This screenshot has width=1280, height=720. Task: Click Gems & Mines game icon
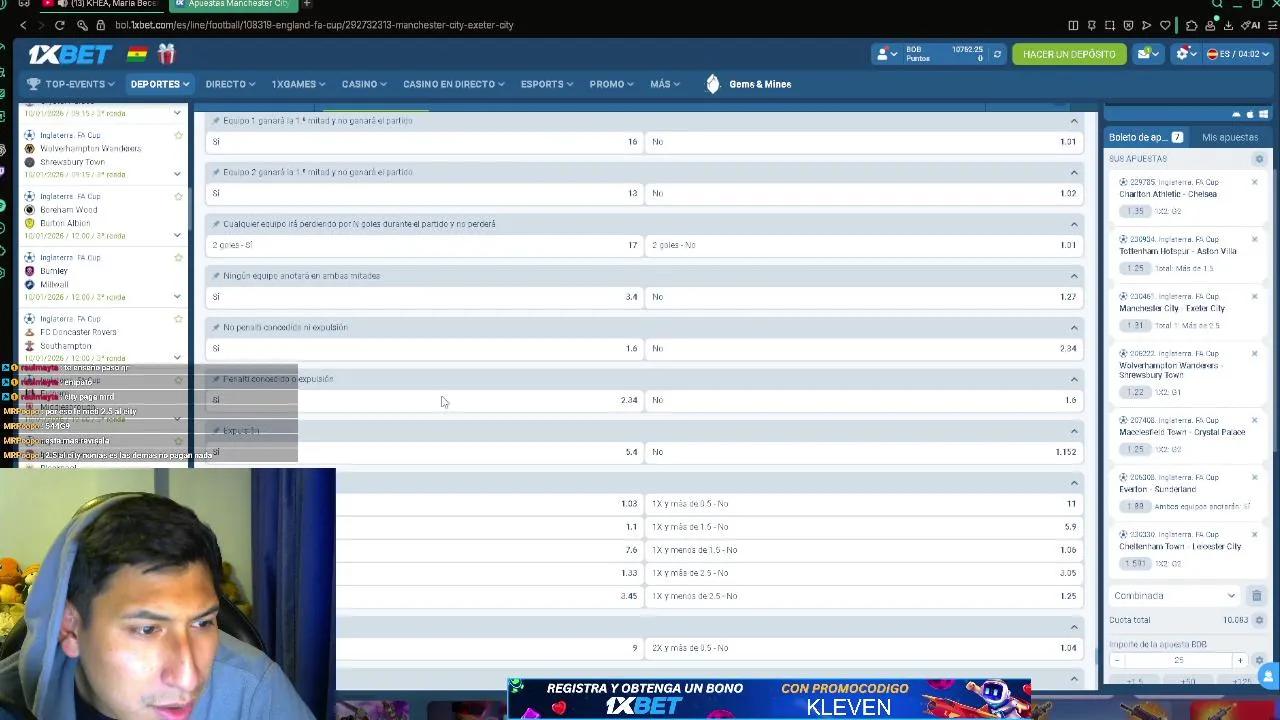(713, 84)
